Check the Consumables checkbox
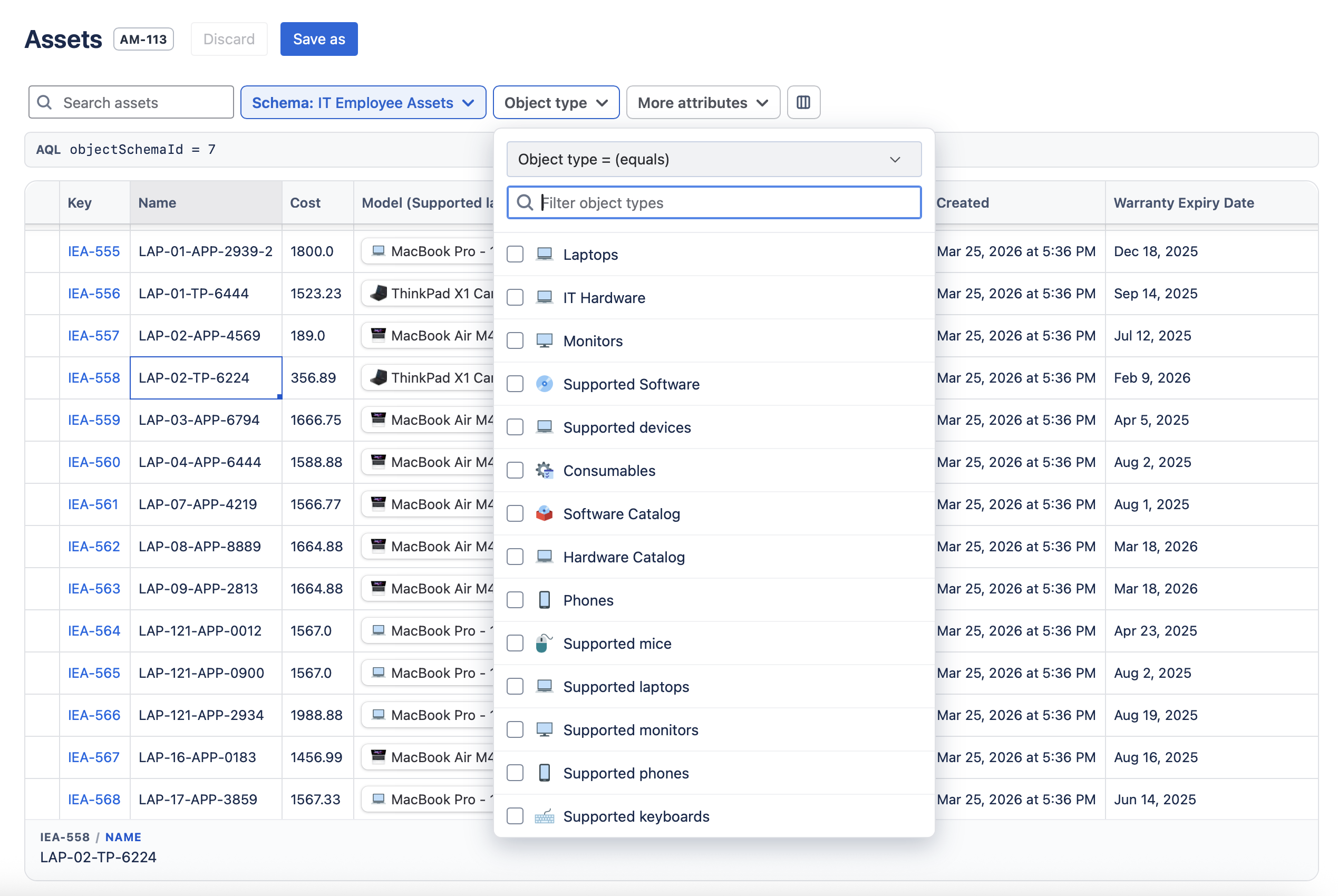This screenshot has width=1338, height=896. click(515, 470)
